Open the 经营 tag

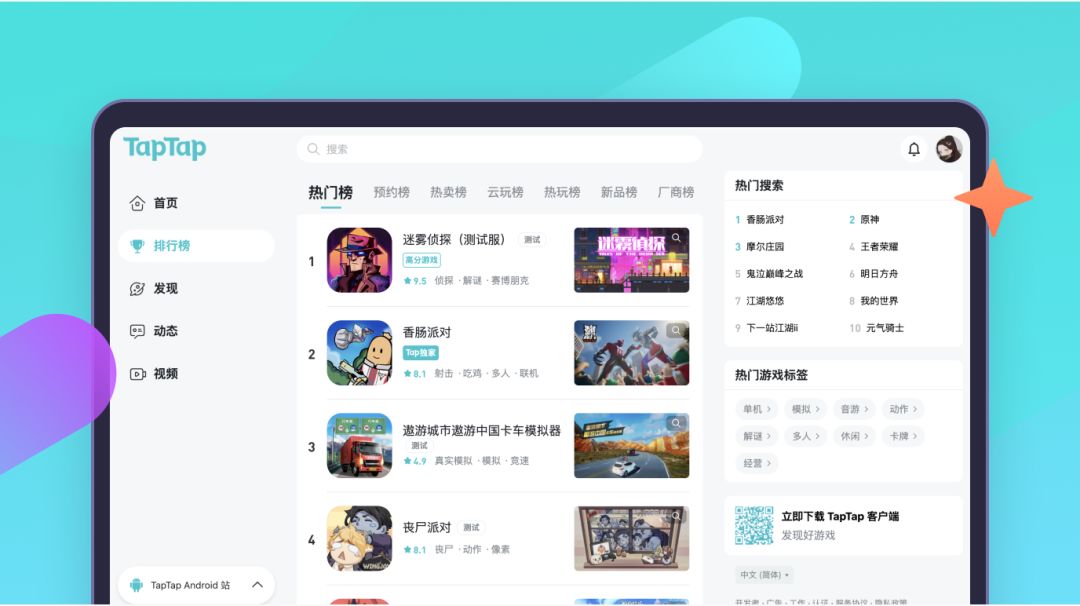(x=756, y=463)
